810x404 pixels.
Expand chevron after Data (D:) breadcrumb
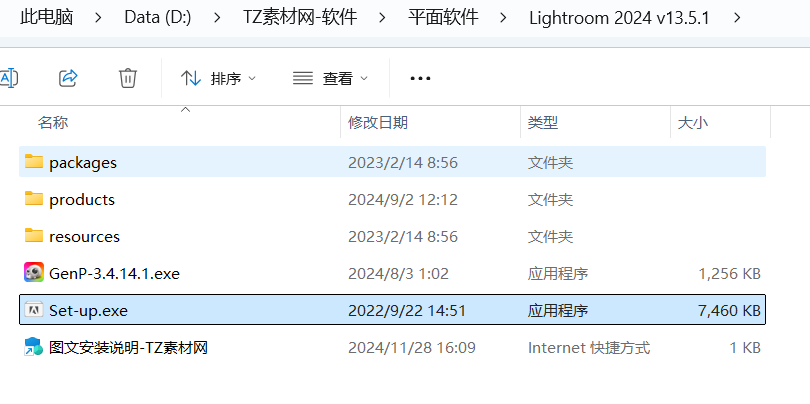tap(217, 18)
